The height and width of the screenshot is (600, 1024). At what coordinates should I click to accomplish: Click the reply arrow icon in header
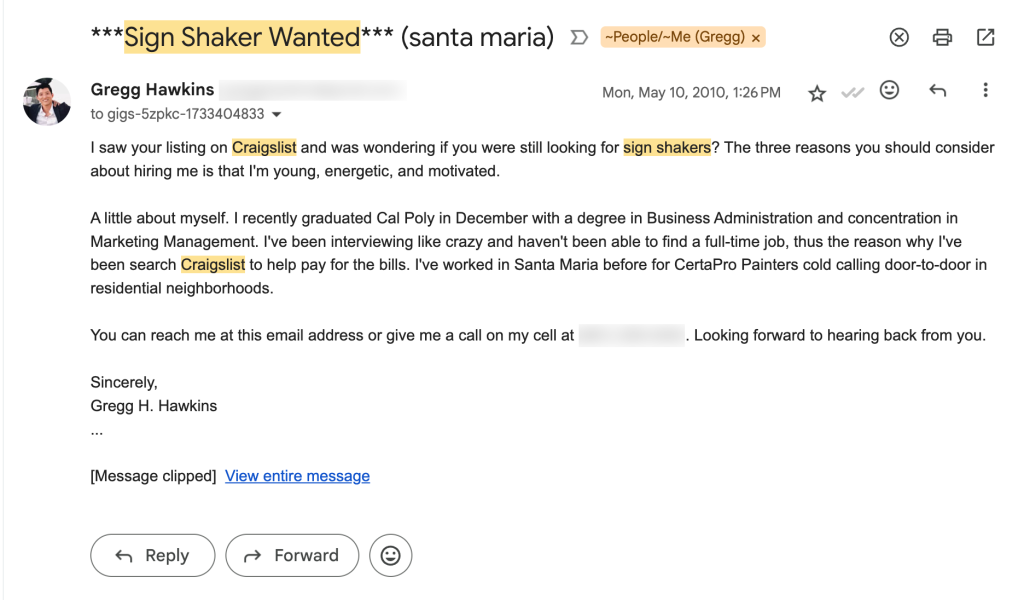(x=937, y=91)
